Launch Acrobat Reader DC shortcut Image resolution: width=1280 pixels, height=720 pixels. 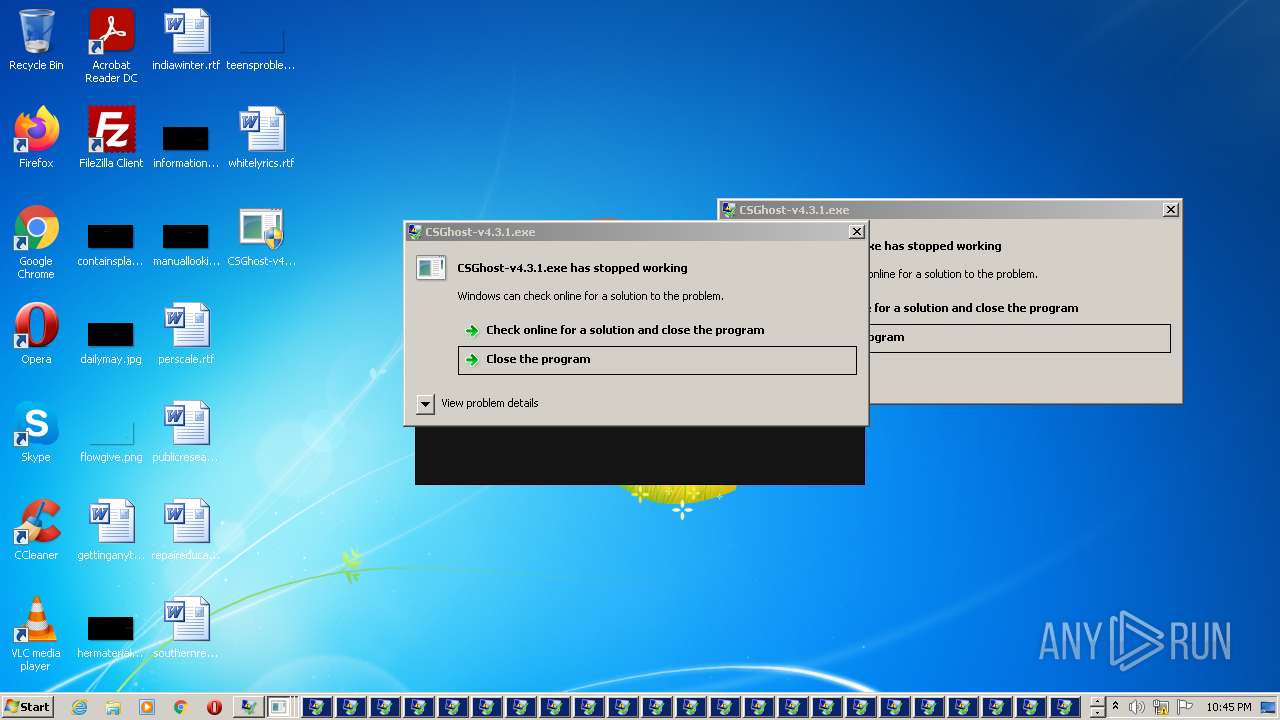[x=111, y=46]
